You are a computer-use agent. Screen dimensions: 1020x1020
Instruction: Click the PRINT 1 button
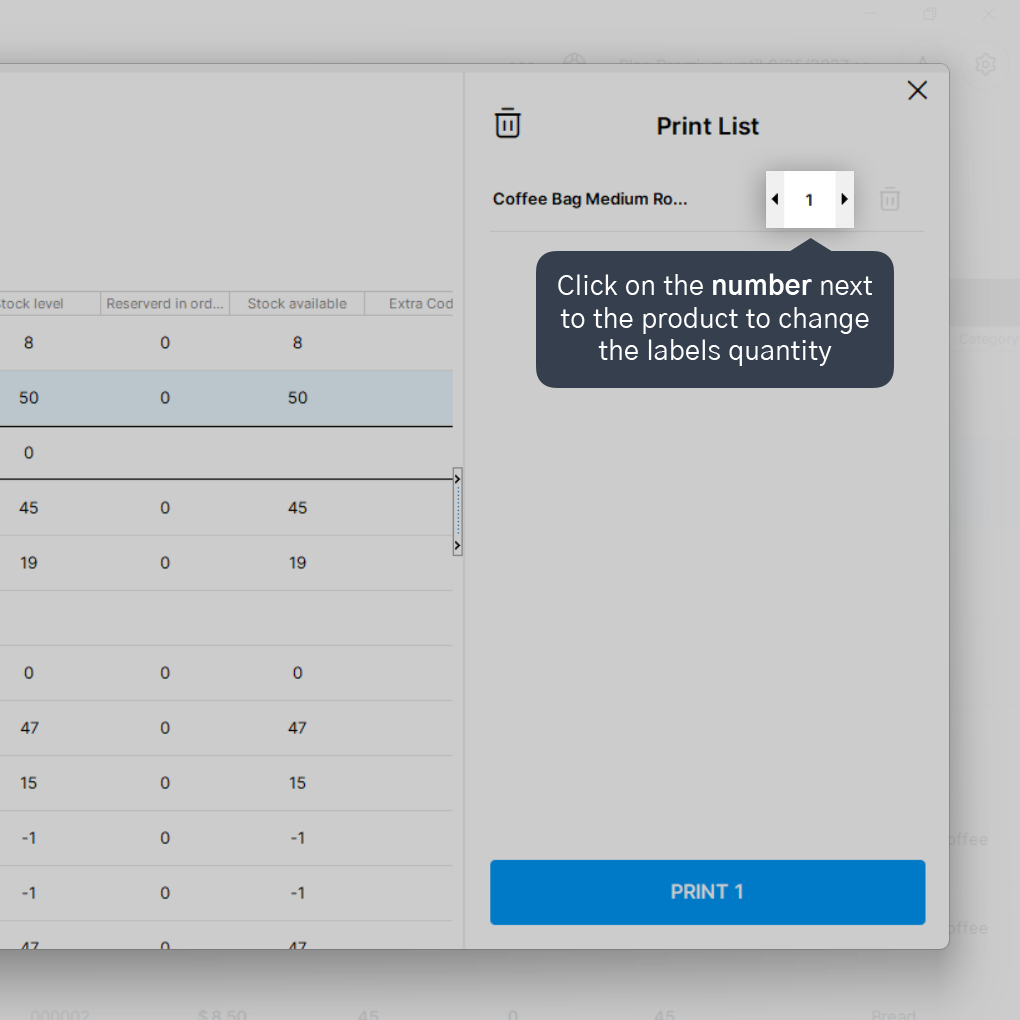click(x=707, y=892)
